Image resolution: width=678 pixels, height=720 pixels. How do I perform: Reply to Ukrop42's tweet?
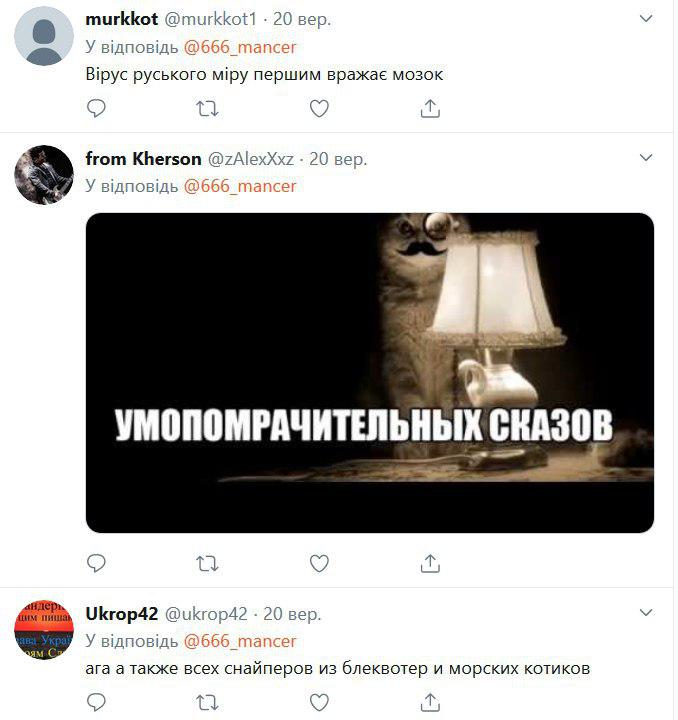[x=96, y=702]
